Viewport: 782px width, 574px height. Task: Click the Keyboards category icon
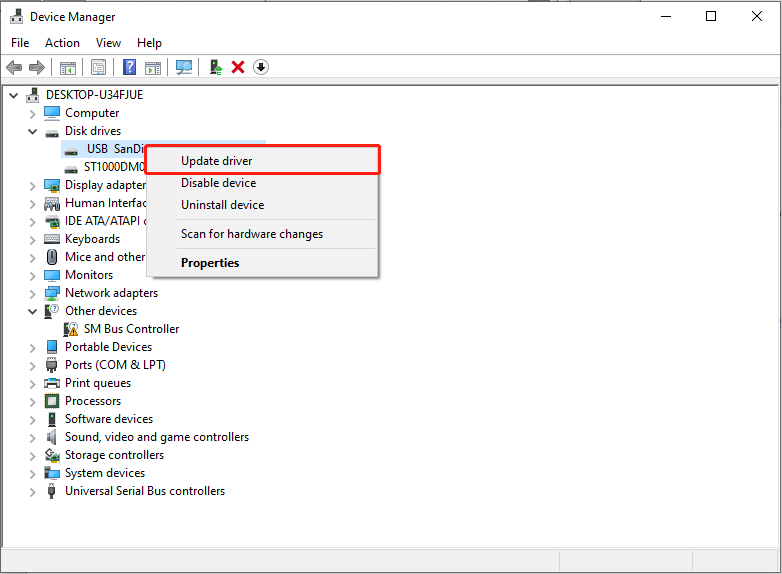(52, 239)
